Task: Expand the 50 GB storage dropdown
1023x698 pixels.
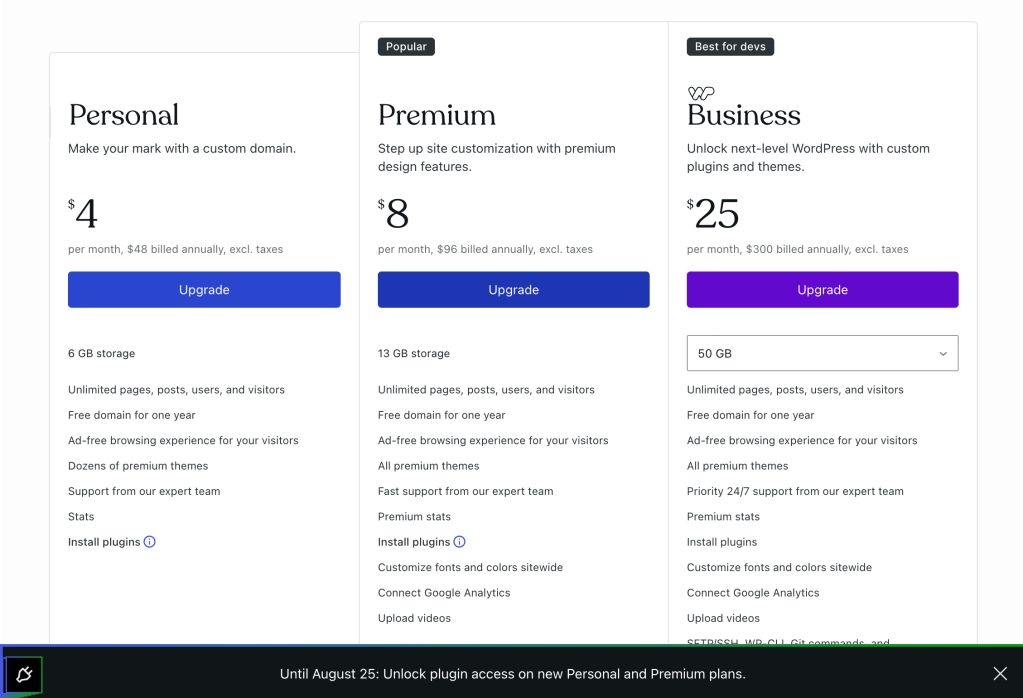Action: [x=822, y=353]
